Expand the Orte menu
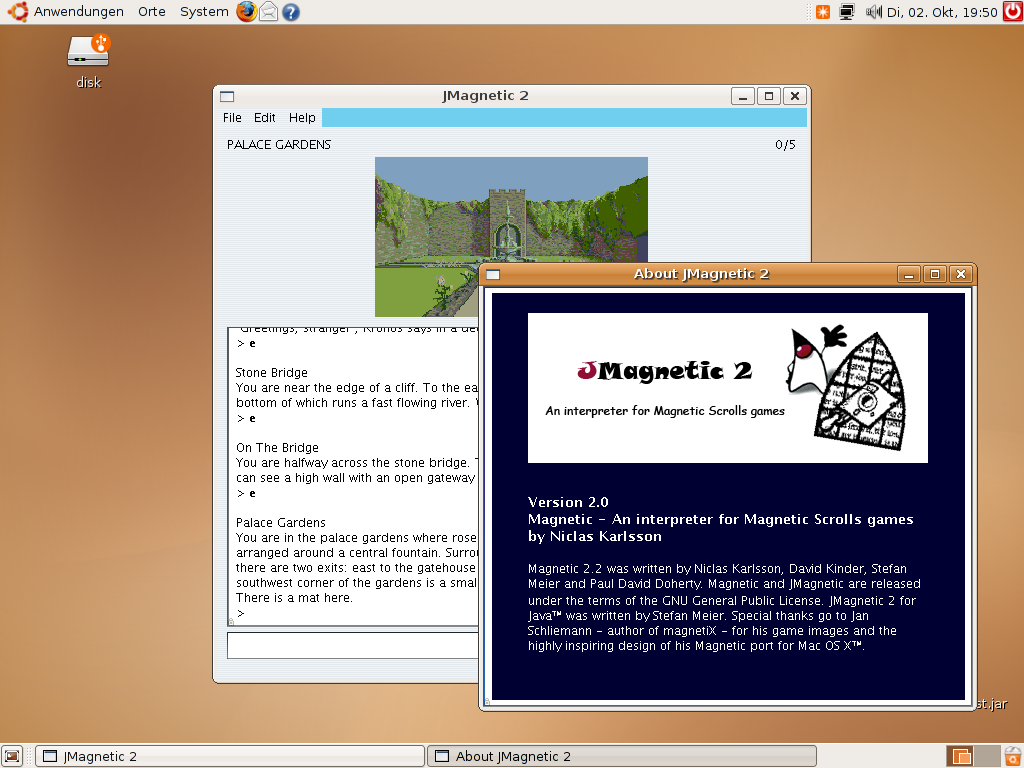The image size is (1024, 768). click(x=152, y=12)
